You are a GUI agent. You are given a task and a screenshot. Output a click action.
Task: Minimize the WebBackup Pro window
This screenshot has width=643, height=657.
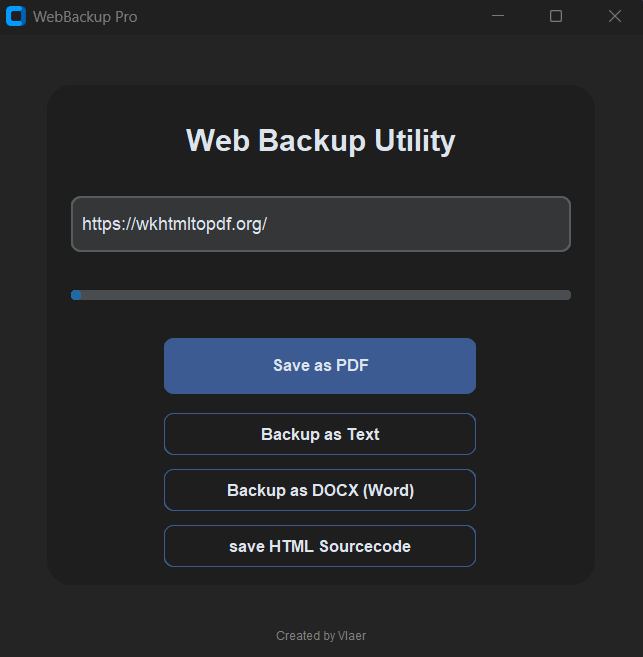point(498,16)
